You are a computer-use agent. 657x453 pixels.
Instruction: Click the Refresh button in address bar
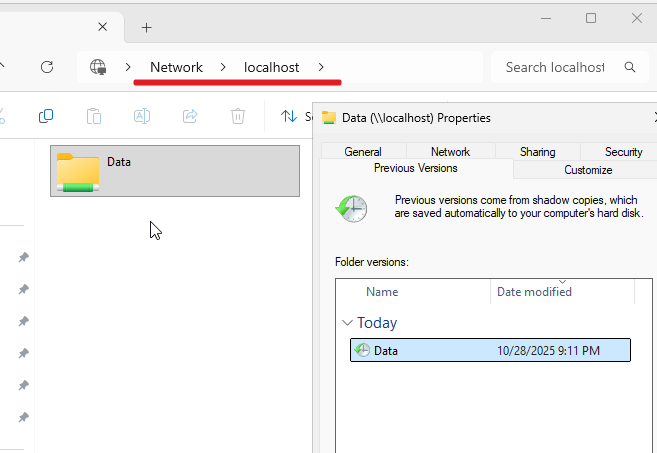(x=46, y=67)
